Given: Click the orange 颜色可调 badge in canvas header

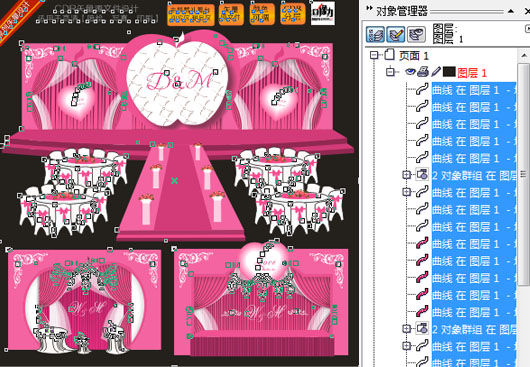Looking at the screenshot, I should click(x=262, y=14).
